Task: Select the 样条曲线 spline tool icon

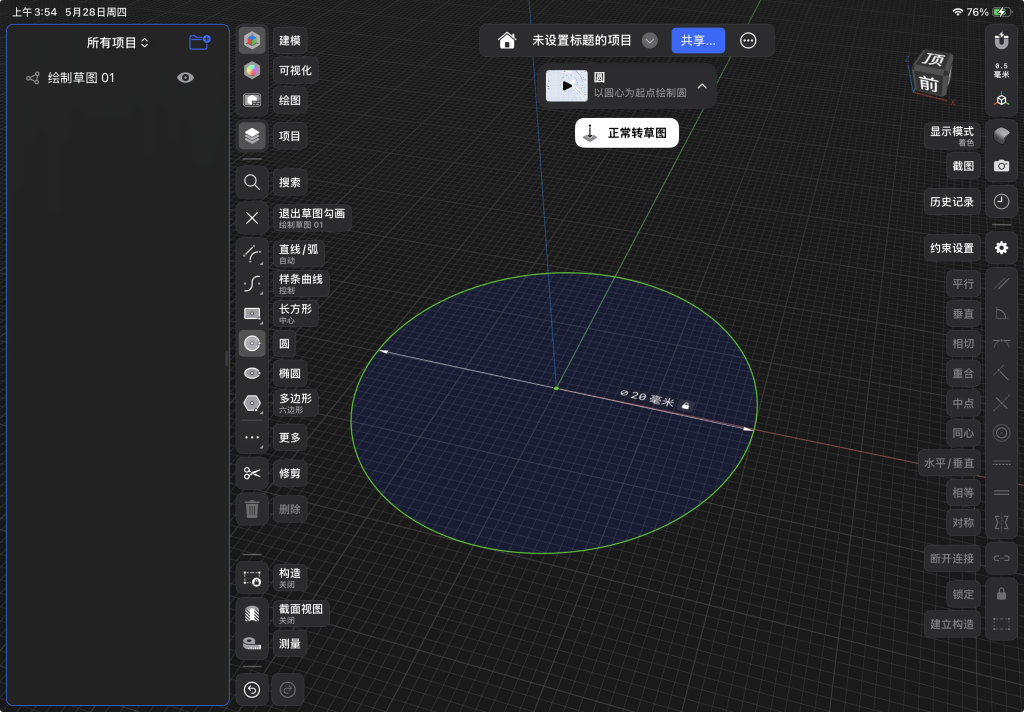Action: pos(252,283)
